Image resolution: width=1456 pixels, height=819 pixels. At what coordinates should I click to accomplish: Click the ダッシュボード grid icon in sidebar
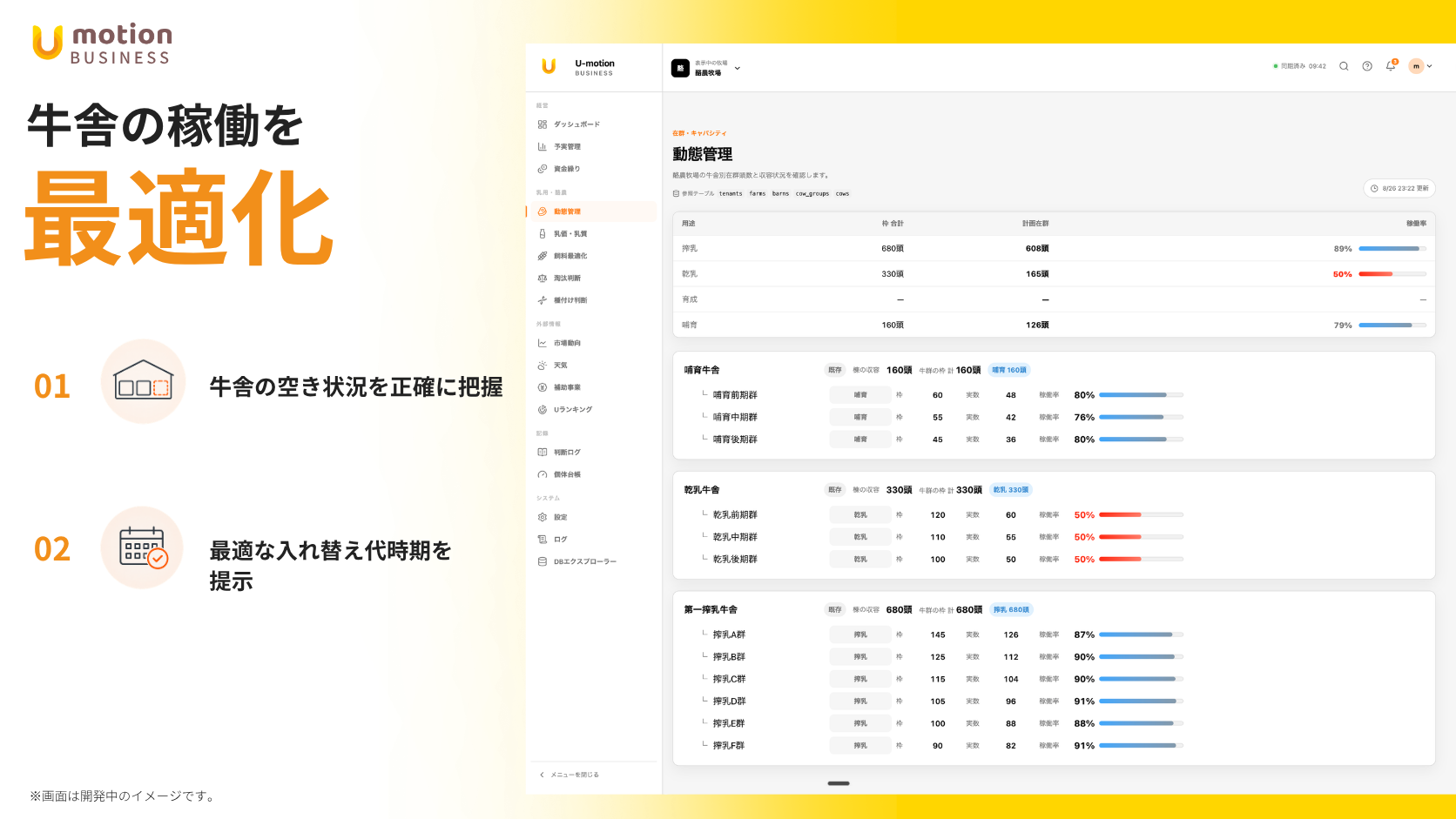click(x=543, y=124)
